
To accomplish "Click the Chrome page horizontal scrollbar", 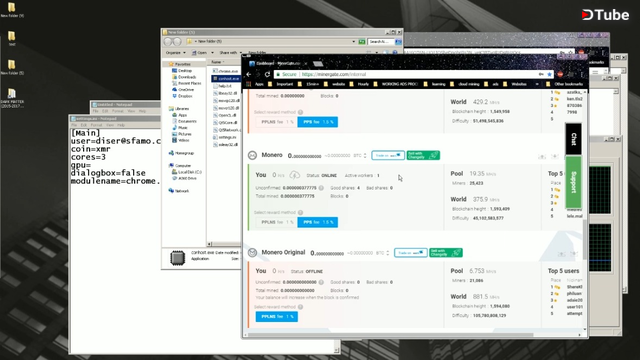I will pos(391,335).
